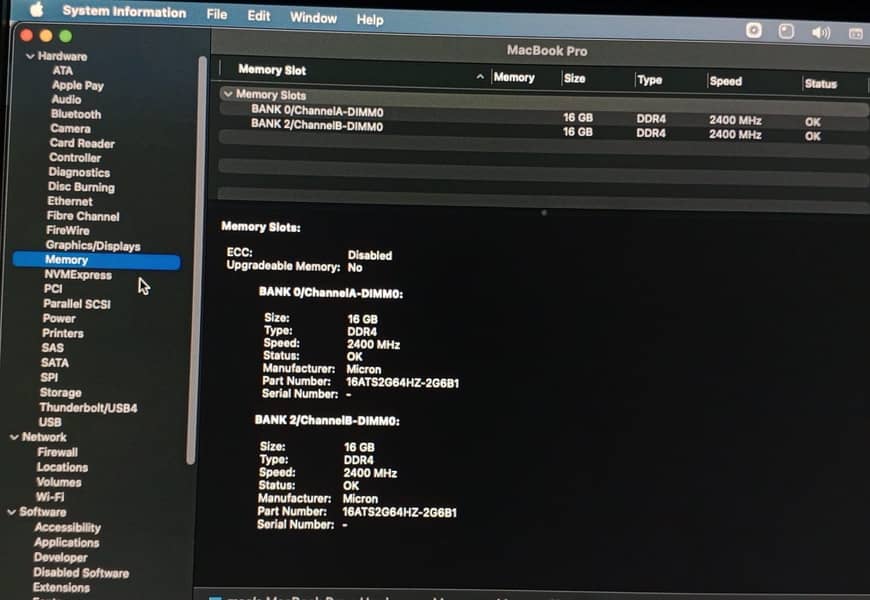This screenshot has height=600, width=870.
Task: Click the yellow minimize window button
Action: (x=46, y=36)
